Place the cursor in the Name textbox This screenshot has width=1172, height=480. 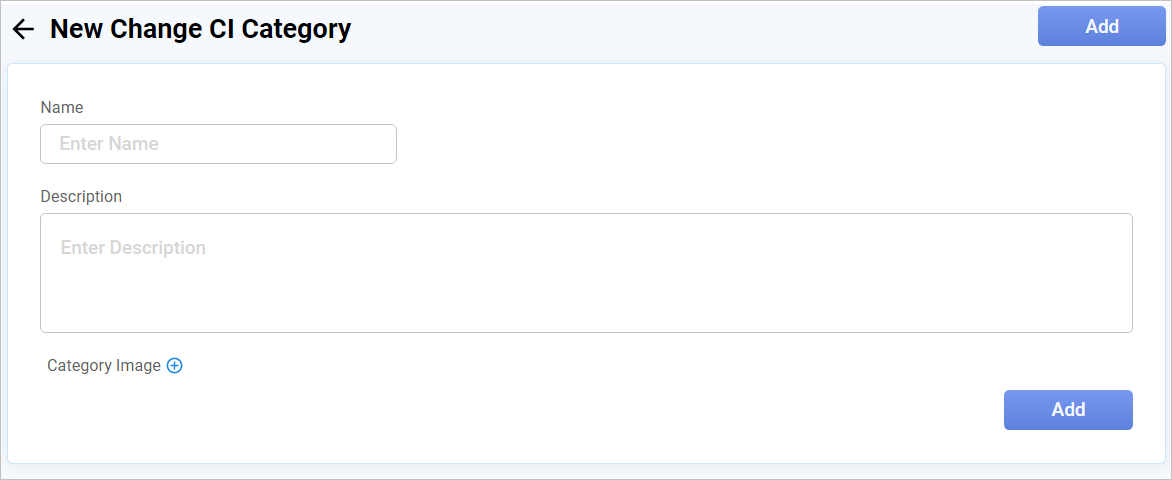218,144
